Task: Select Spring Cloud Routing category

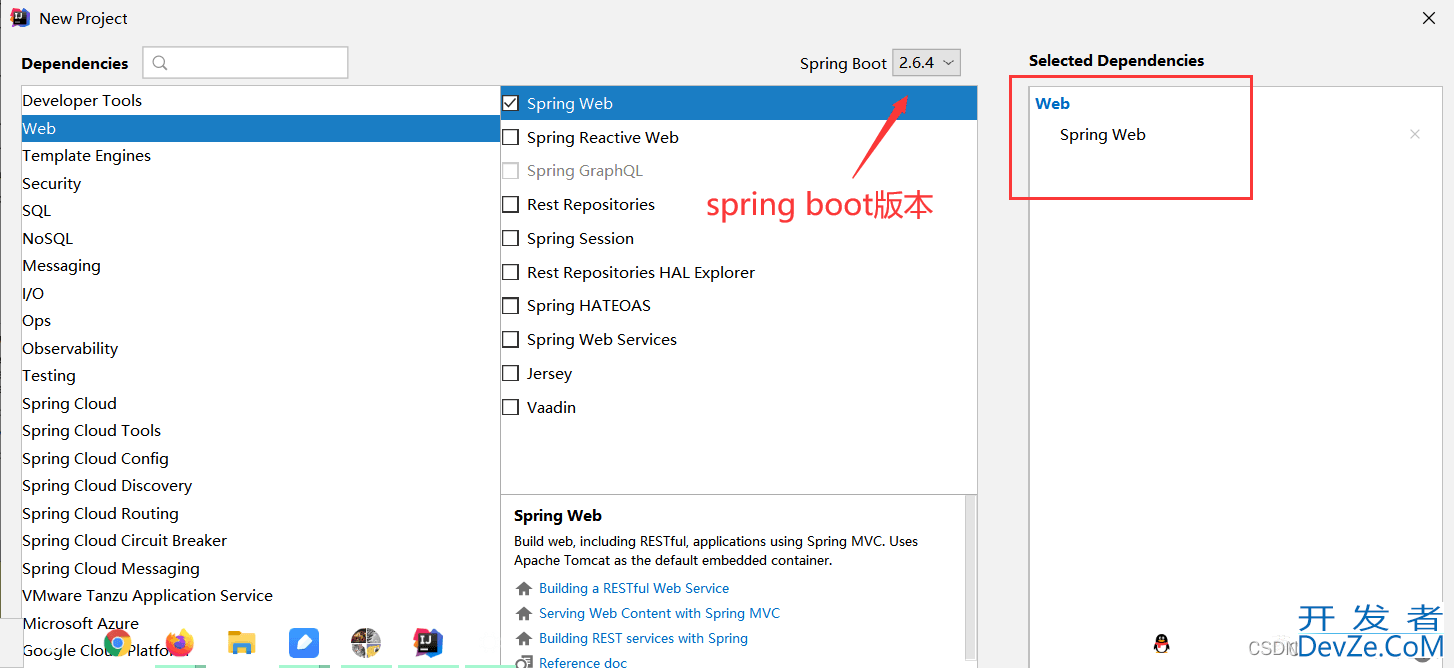Action: pyautogui.click(x=260, y=513)
